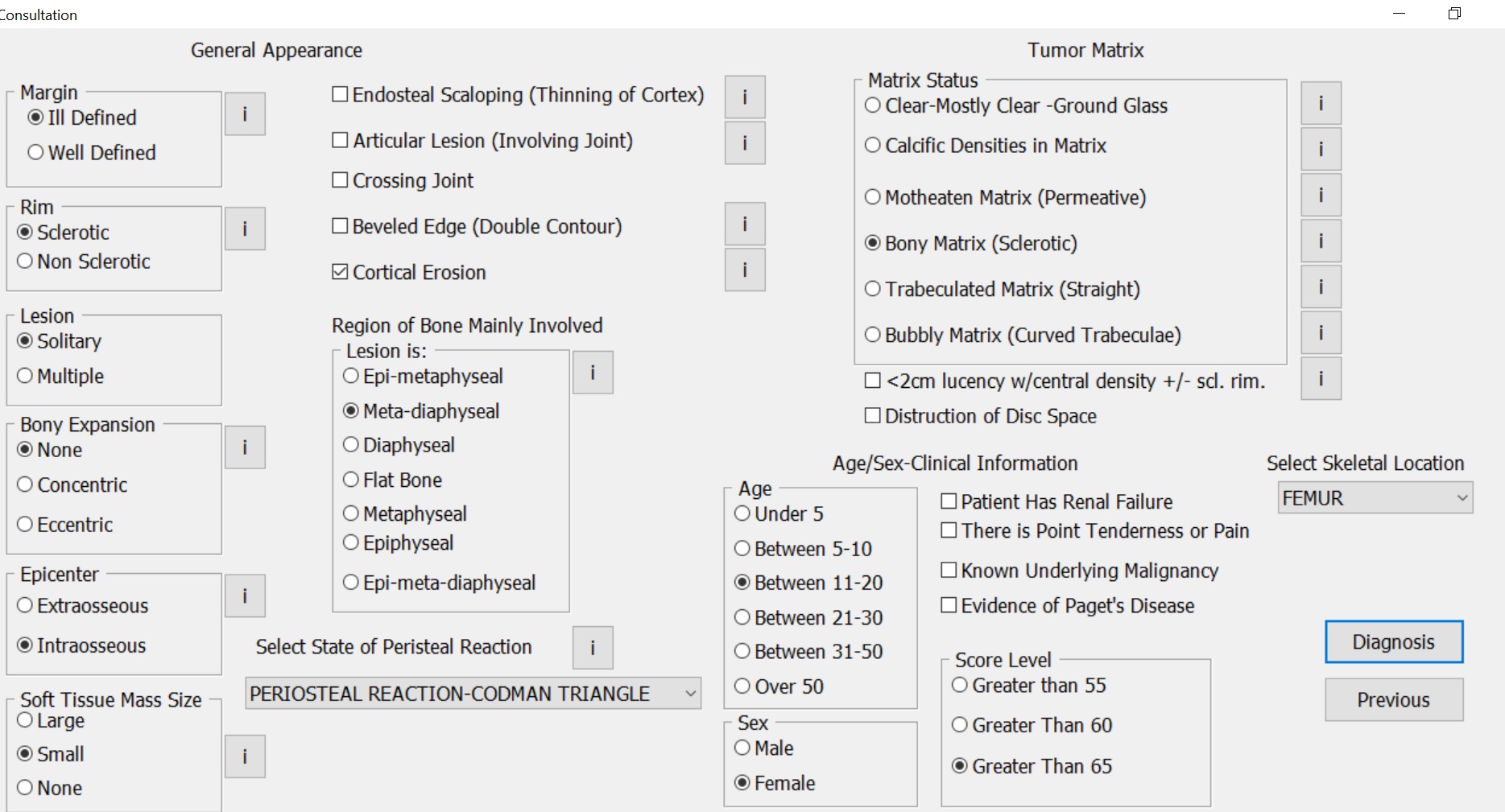Go back with Previous button

[1394, 700]
